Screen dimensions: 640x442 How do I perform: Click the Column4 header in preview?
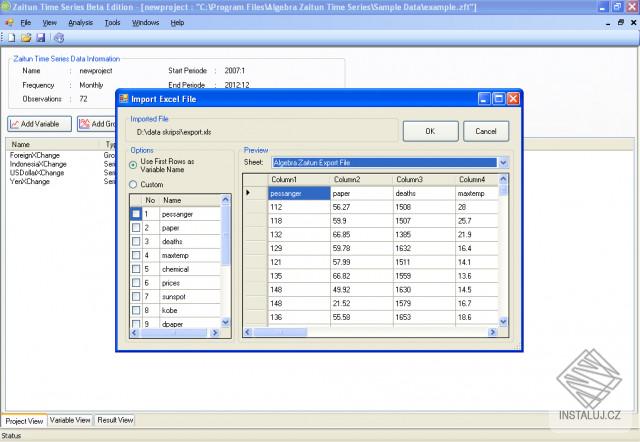[477, 180]
